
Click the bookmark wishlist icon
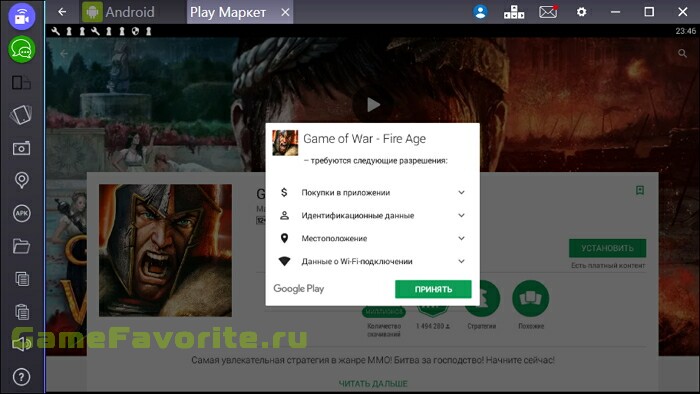click(640, 191)
